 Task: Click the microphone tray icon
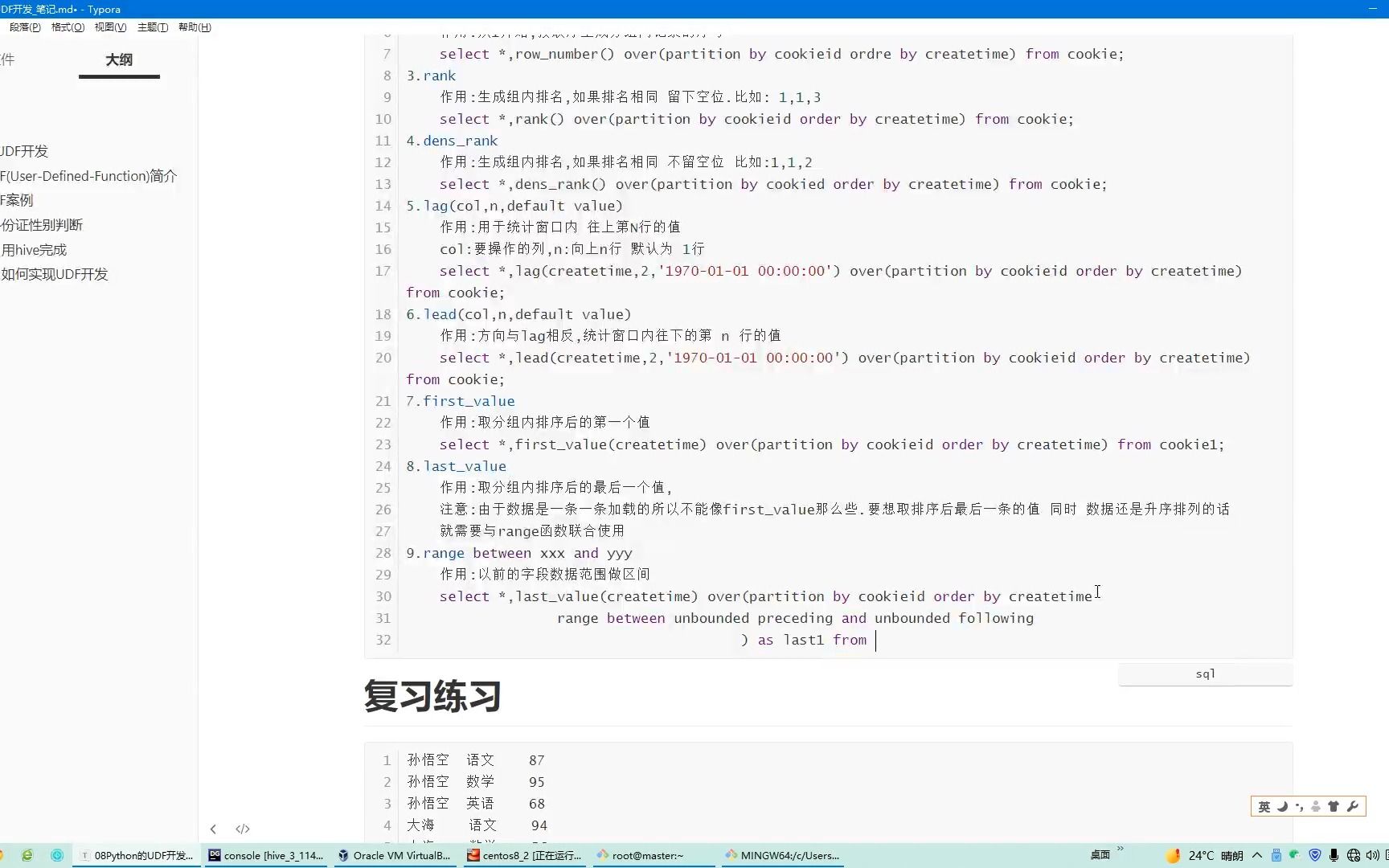tap(1334, 855)
